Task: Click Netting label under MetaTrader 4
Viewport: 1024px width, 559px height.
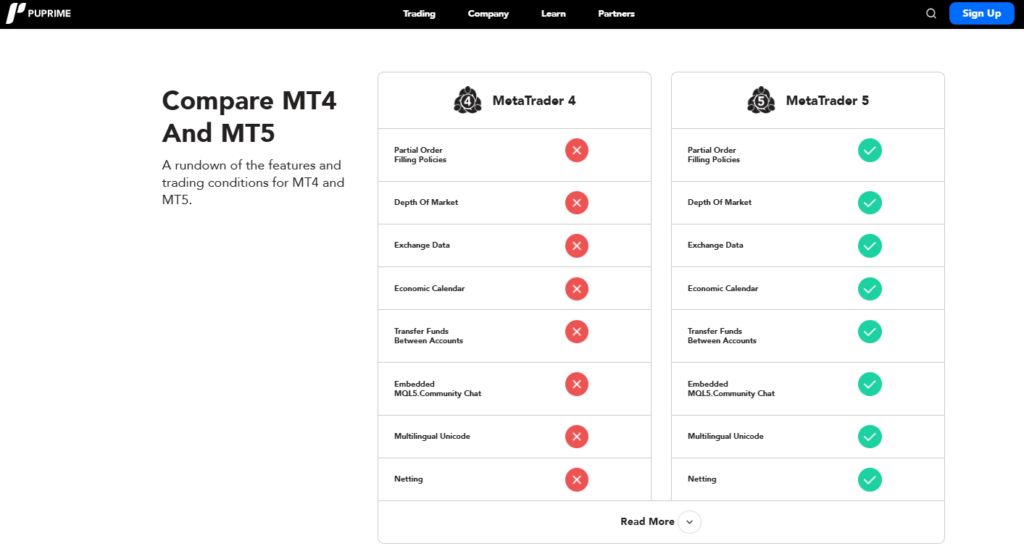Action: point(408,479)
